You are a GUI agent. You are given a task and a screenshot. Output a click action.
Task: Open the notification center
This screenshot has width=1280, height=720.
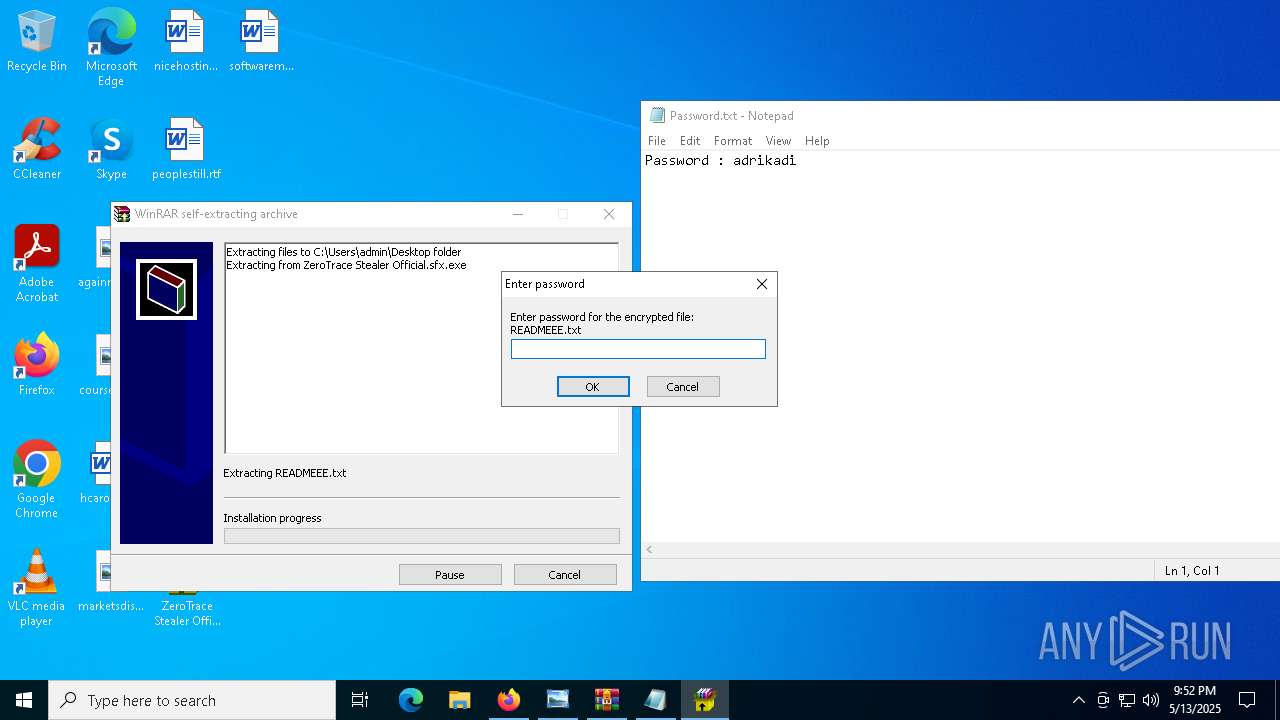click(x=1247, y=700)
